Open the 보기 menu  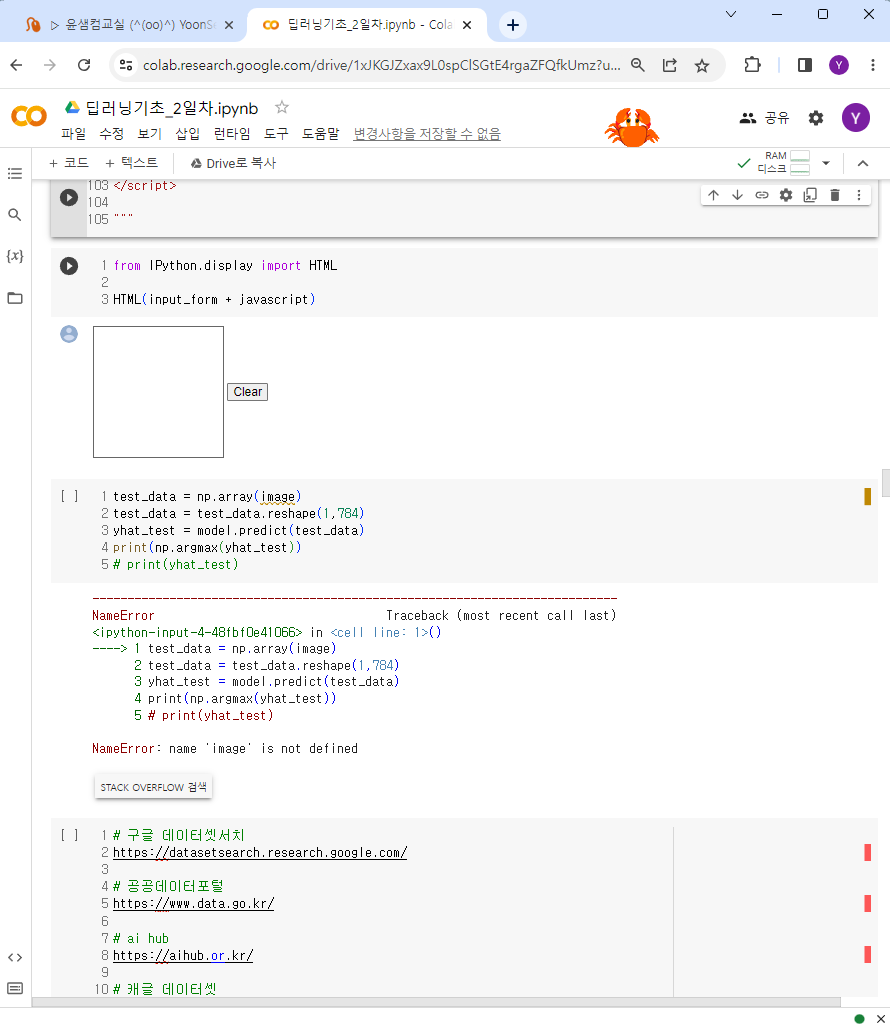149,134
